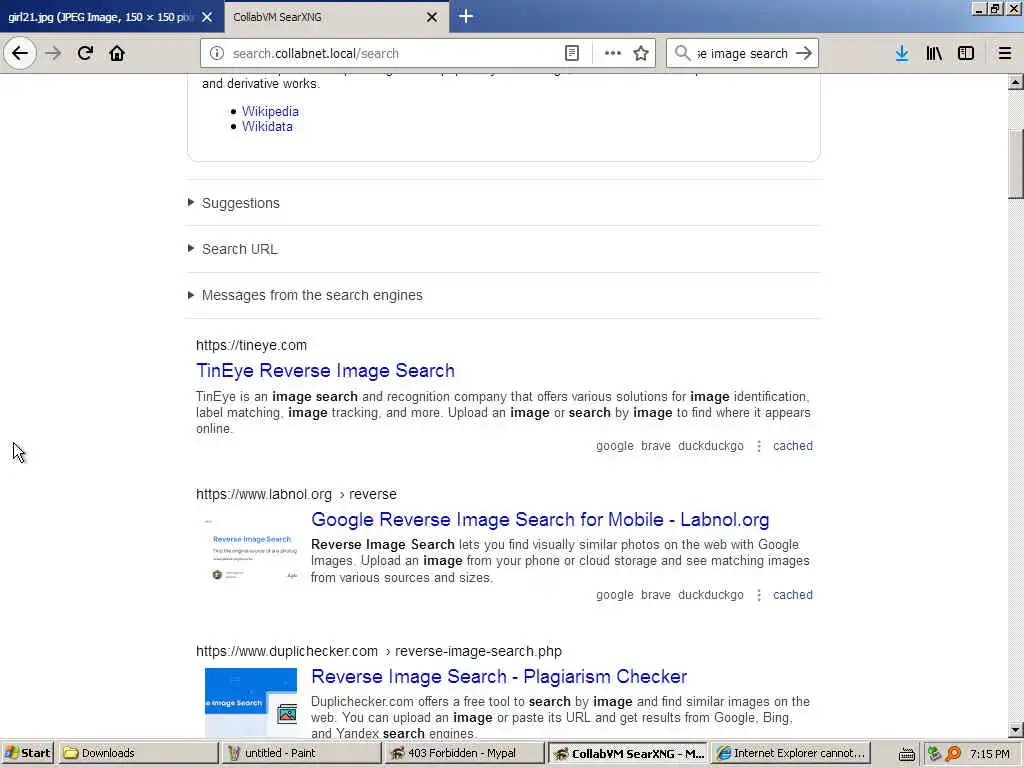Open TinEye Reverse Image Search result
Screen dimensions: 1024x768
coord(325,370)
